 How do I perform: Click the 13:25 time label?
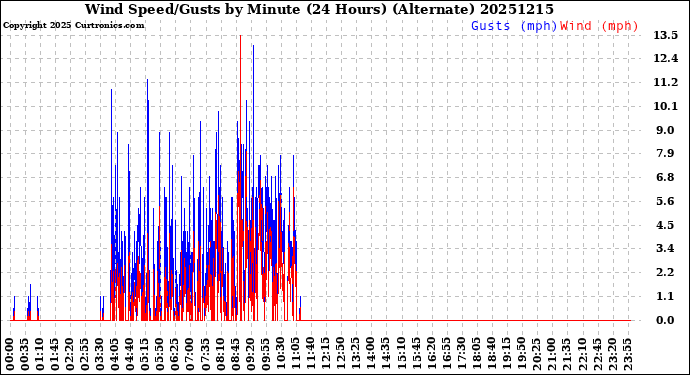(356, 355)
